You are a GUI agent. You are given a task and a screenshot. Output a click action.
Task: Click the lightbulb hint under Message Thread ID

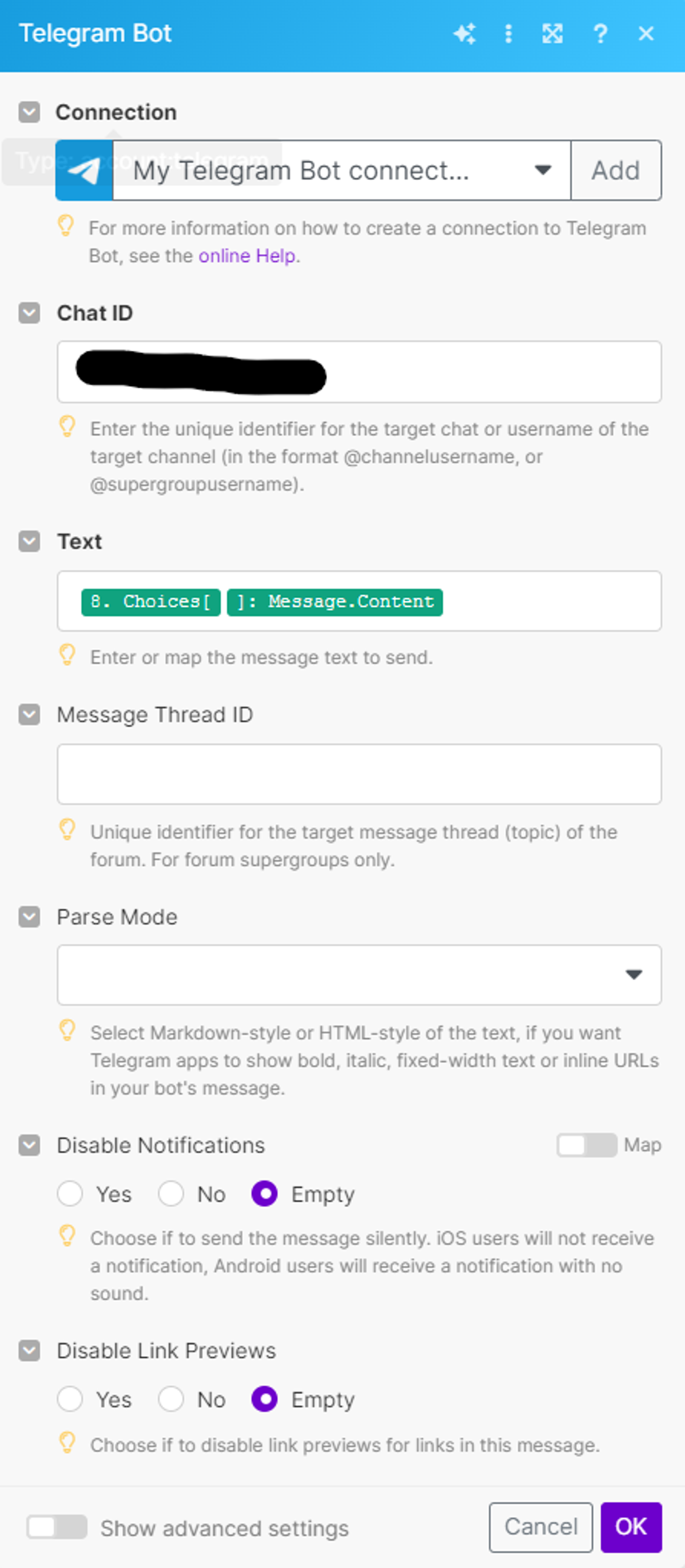67,830
